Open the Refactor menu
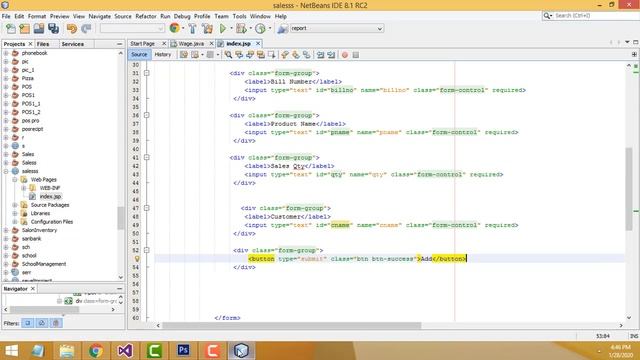Screen dimensions: 640x360 (x=146, y=16)
